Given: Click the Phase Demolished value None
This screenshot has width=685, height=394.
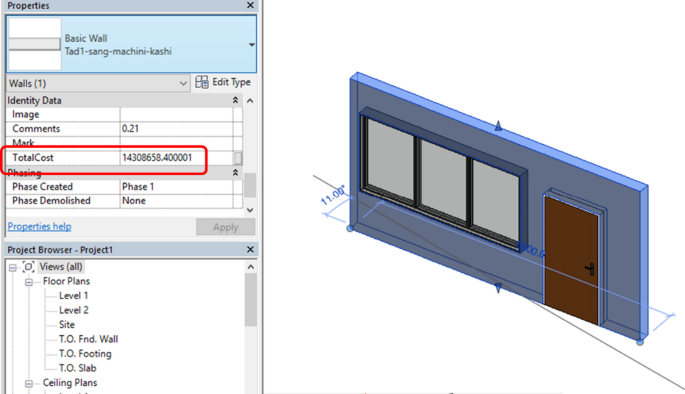Looking at the screenshot, I should 176,201.
